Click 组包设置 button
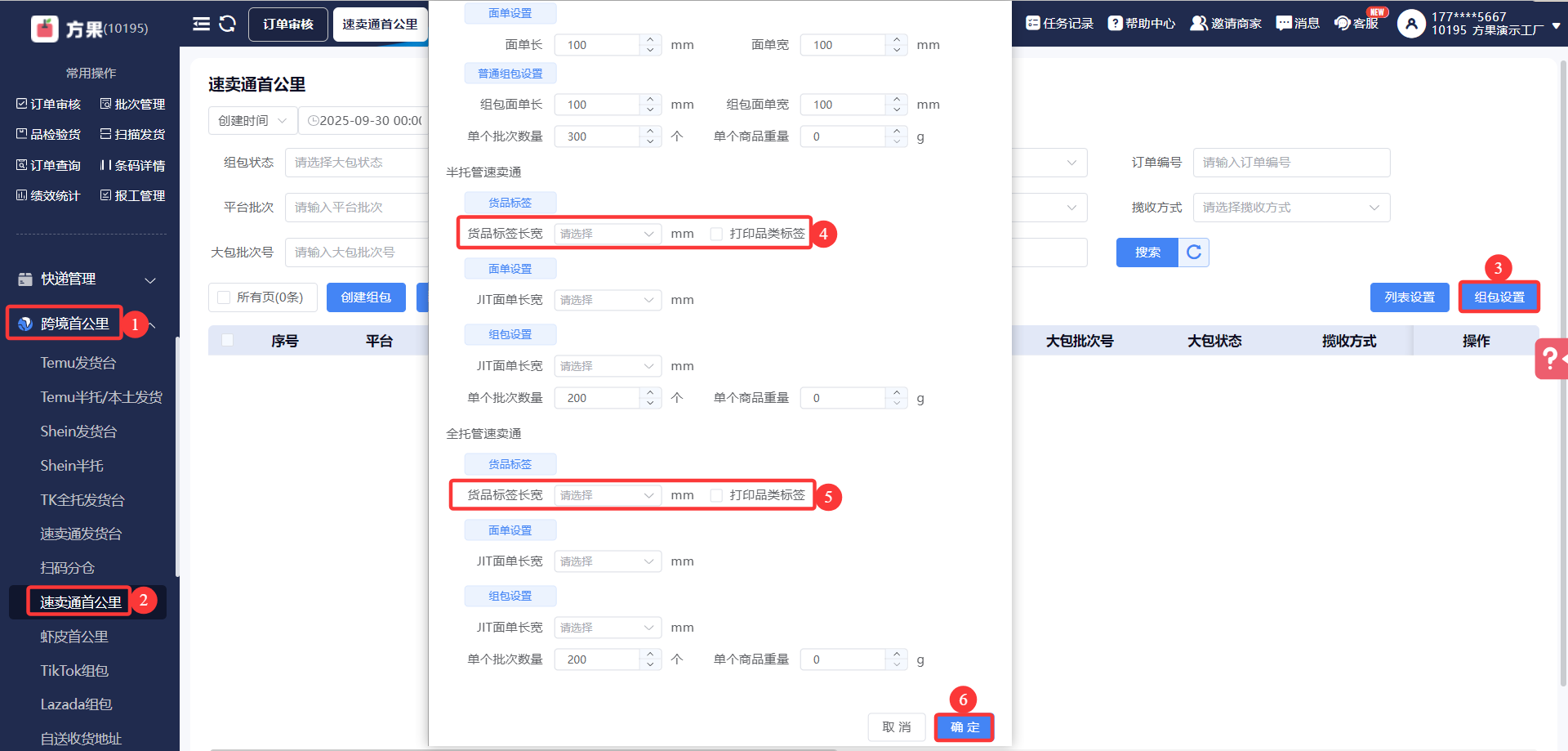This screenshot has width=1568, height=751. [x=1499, y=297]
